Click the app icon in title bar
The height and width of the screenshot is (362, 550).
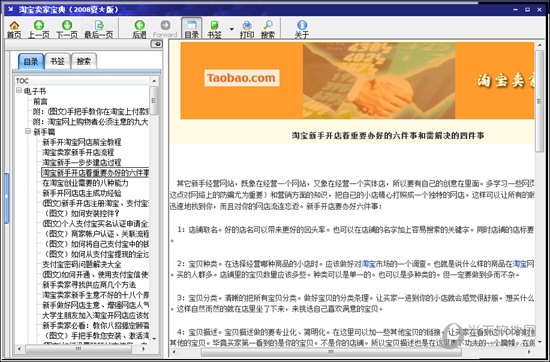(10, 9)
